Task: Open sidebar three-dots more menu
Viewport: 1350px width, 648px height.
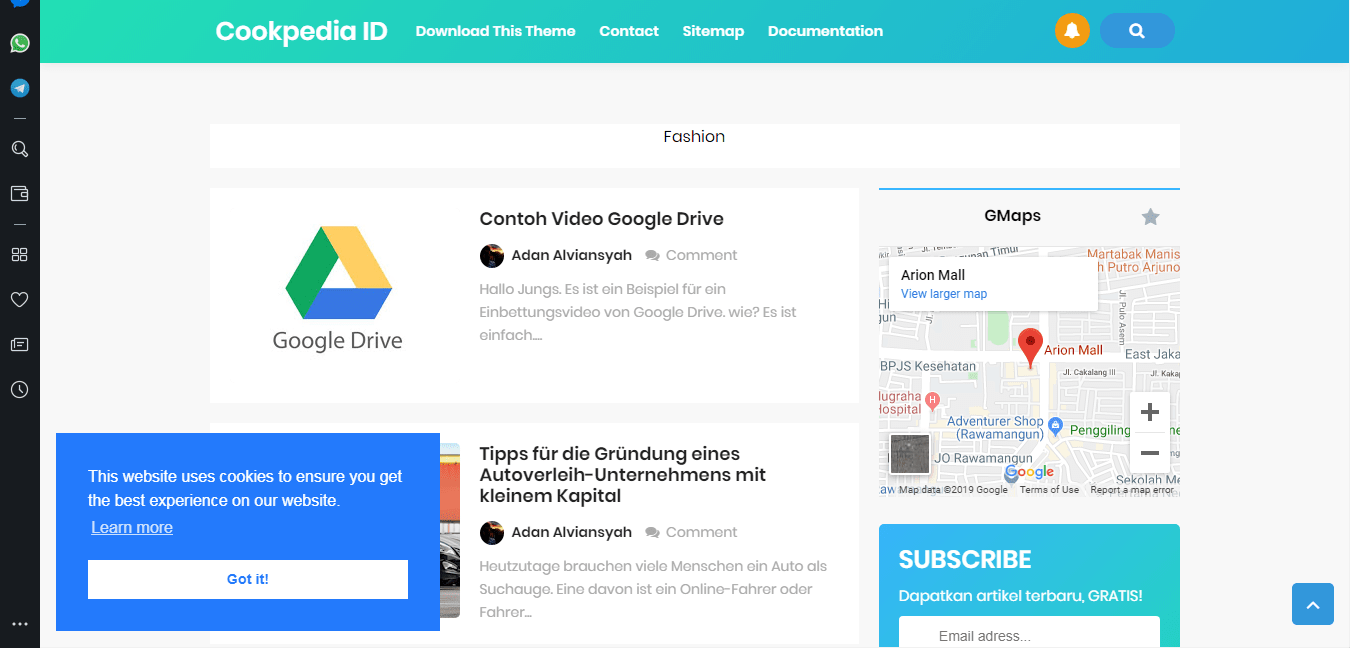Action: tap(20, 624)
